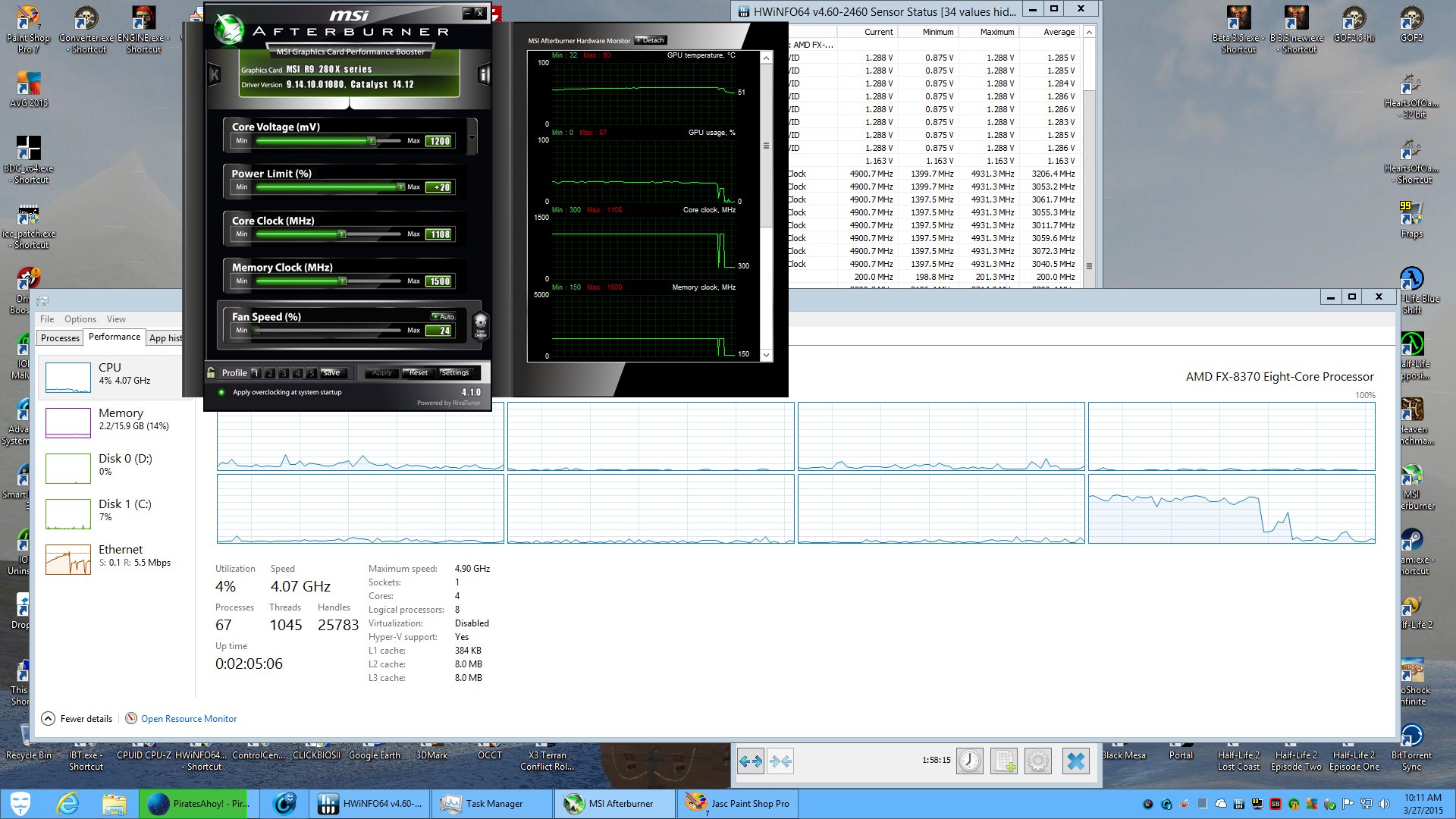The width and height of the screenshot is (1456, 819).
Task: Toggle Auto fan speed in Afterburner
Action: [444, 316]
